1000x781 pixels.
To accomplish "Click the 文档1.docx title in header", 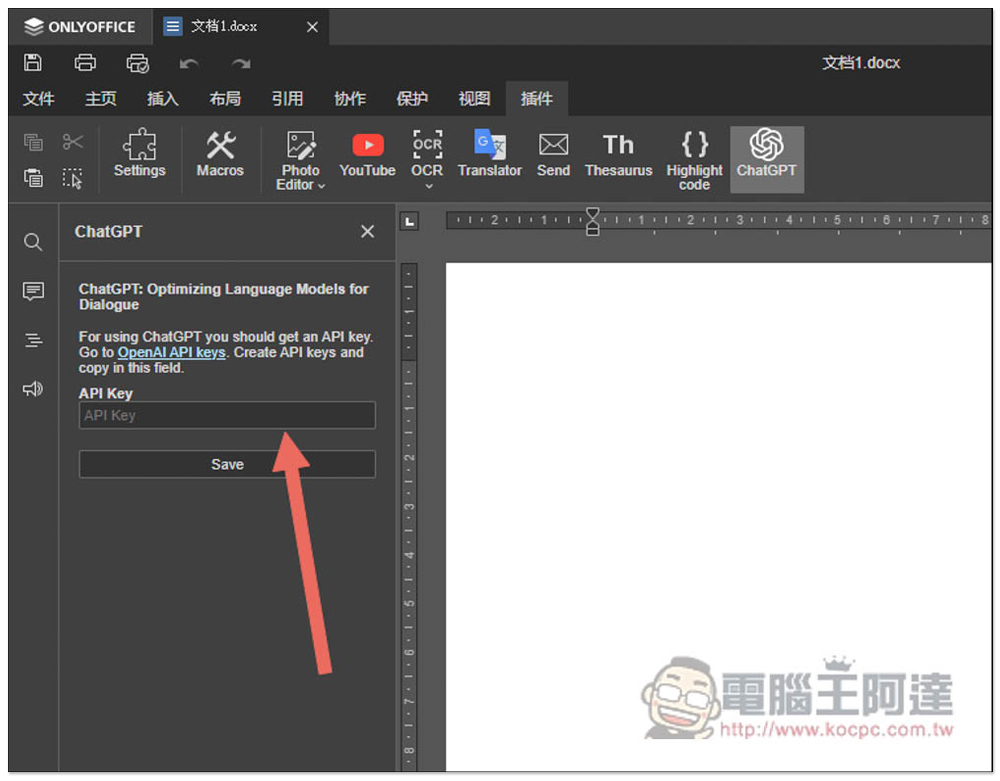I will [x=861, y=62].
